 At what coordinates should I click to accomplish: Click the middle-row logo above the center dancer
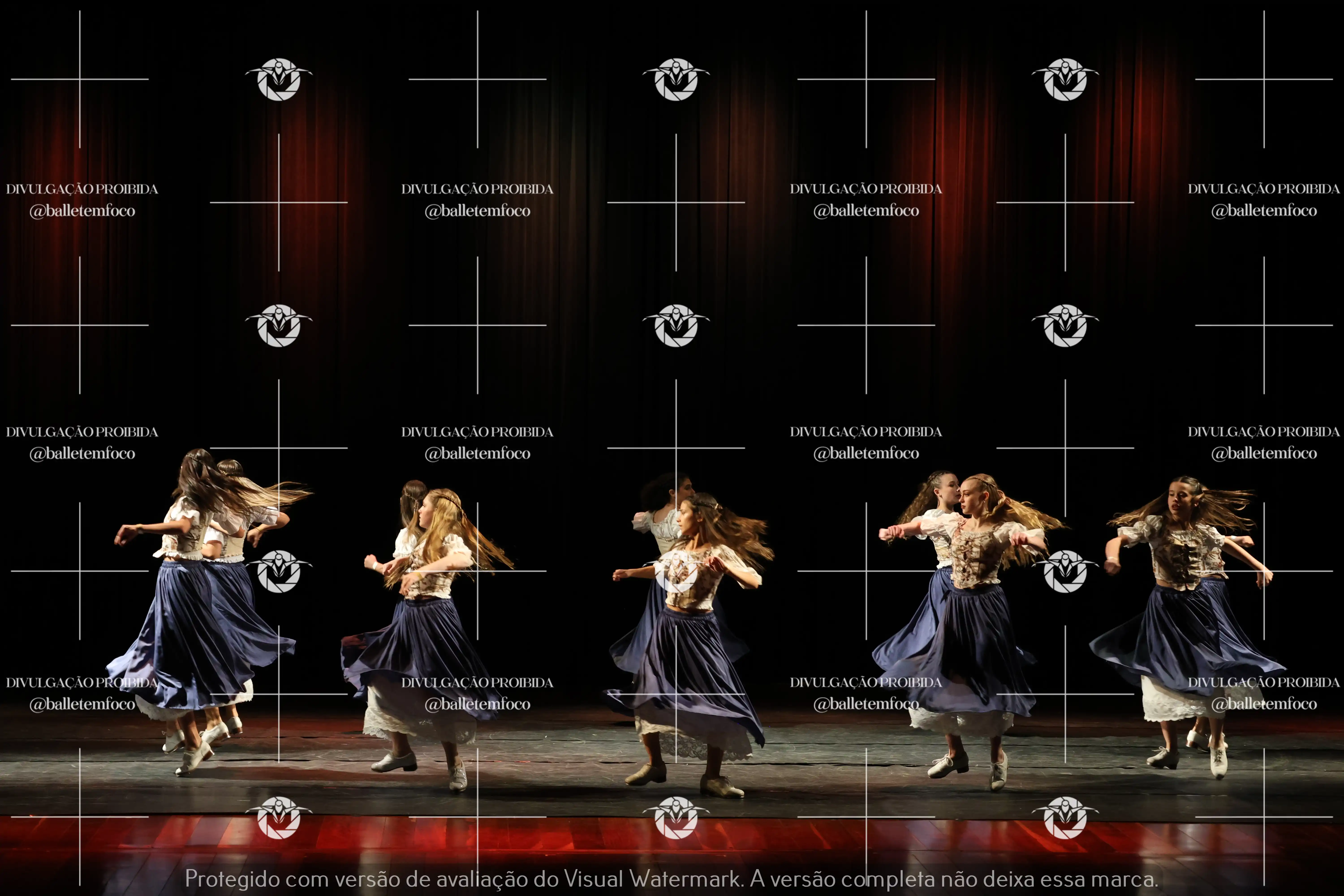pyautogui.click(x=676, y=326)
